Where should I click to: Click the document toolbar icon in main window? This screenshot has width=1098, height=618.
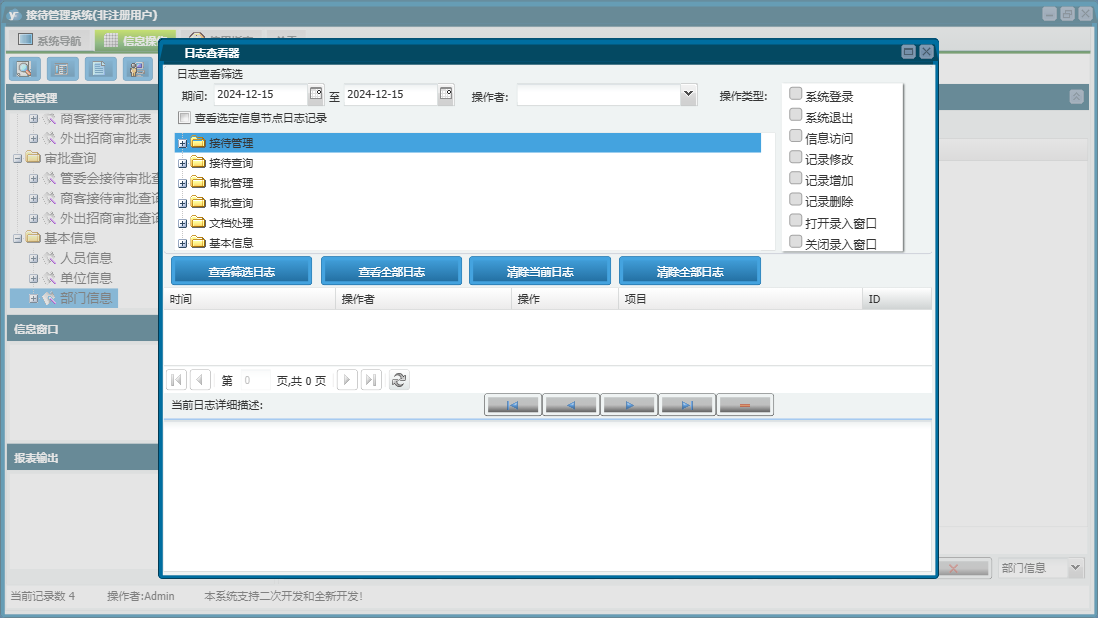[x=100, y=69]
